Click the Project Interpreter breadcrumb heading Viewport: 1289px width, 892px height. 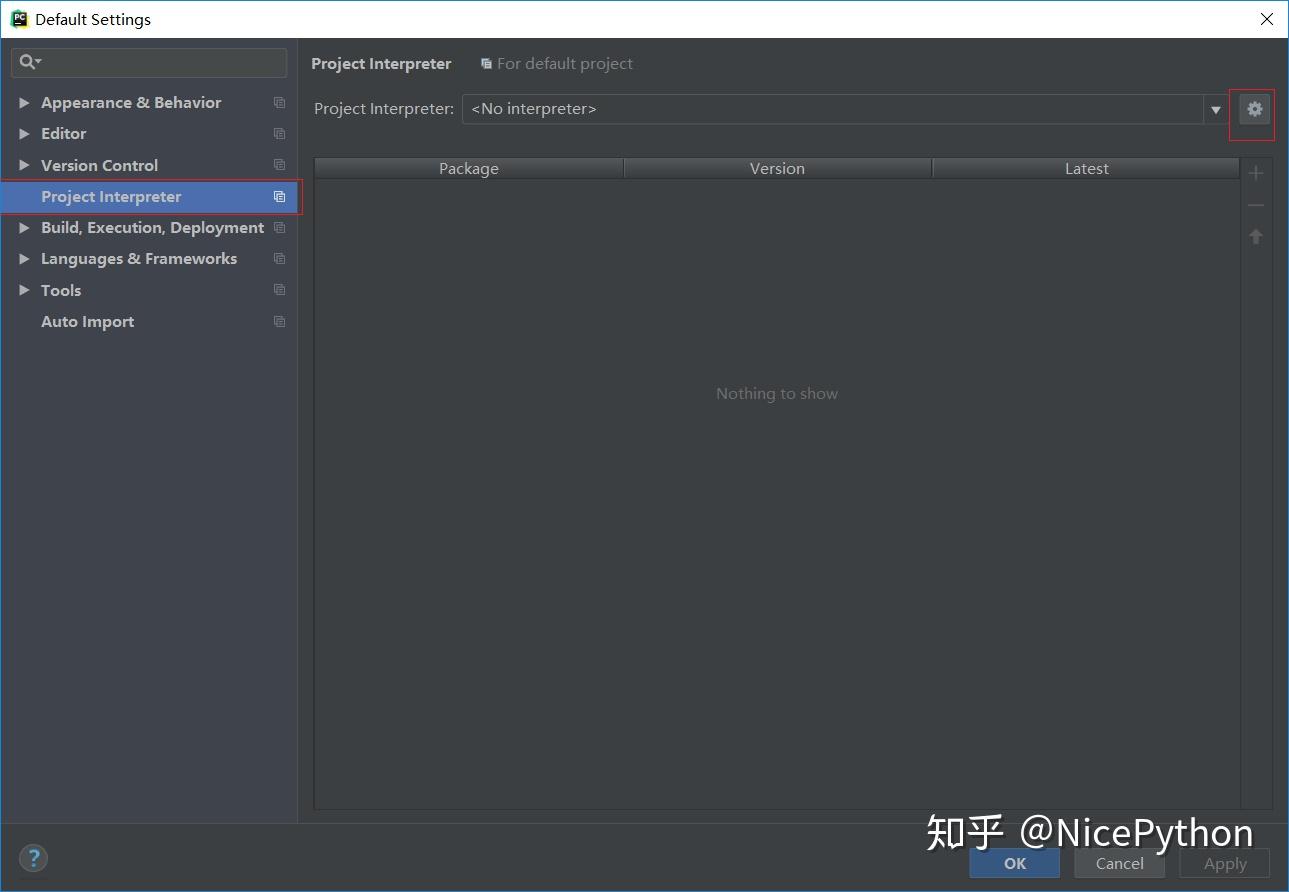[381, 64]
